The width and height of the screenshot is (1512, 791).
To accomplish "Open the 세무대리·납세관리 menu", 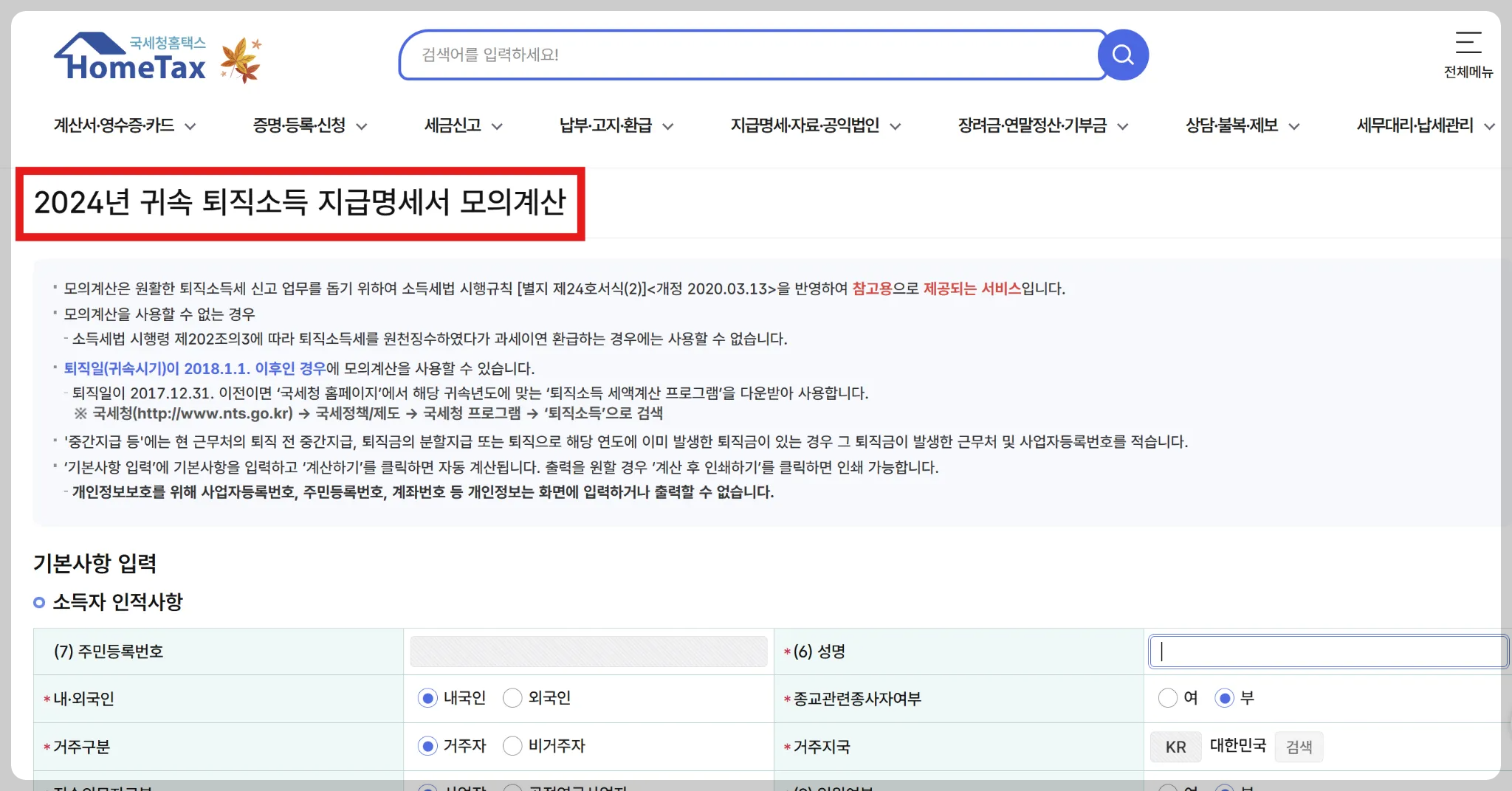I will coord(1417,125).
